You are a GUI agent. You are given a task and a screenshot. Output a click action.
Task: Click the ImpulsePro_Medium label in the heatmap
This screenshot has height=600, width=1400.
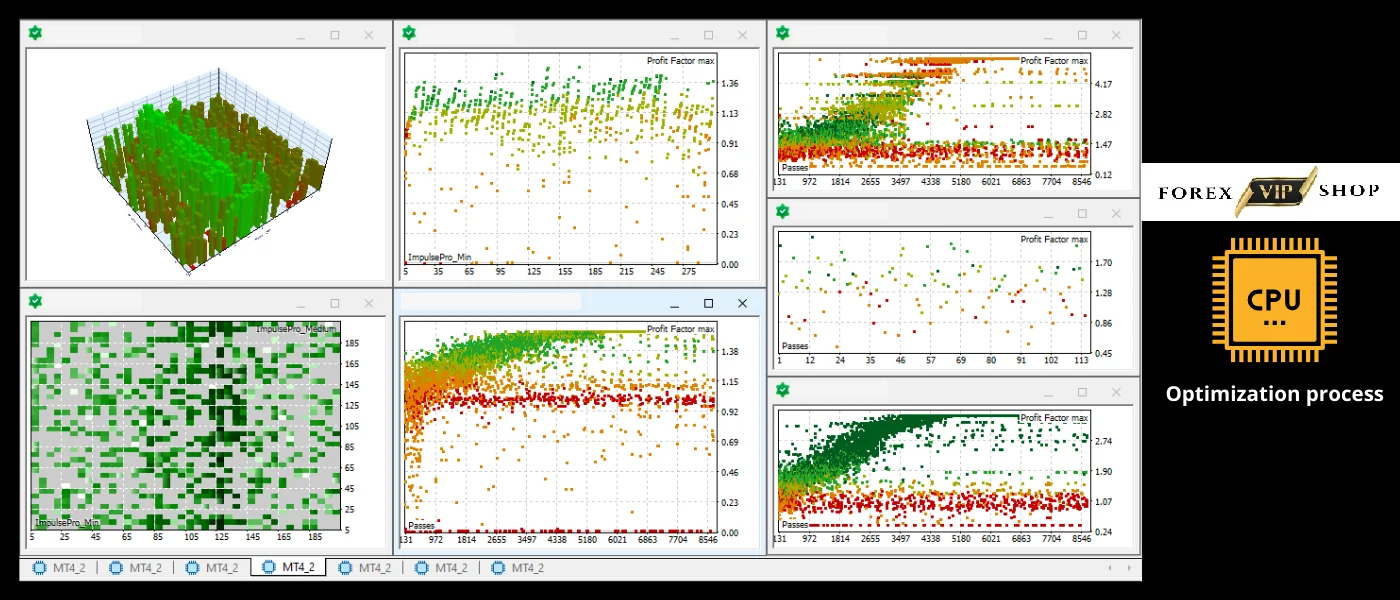tap(297, 329)
